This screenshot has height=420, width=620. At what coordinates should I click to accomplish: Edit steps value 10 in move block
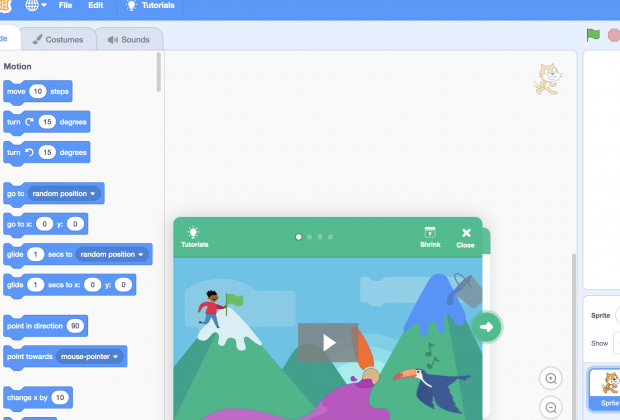(38, 92)
